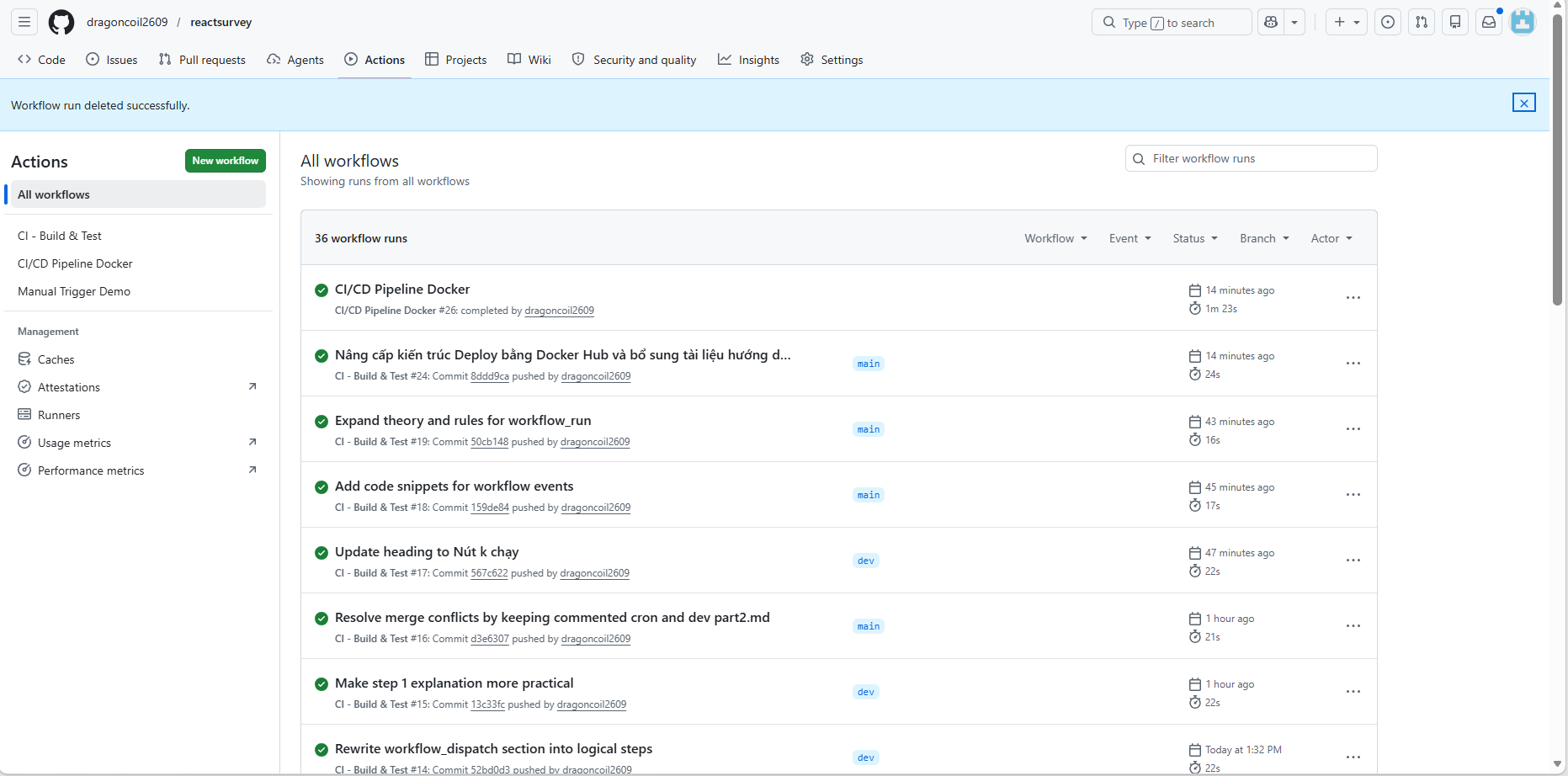The width and height of the screenshot is (1568, 776).
Task: Expand the Copilot dropdown arrow
Action: [x=1294, y=22]
